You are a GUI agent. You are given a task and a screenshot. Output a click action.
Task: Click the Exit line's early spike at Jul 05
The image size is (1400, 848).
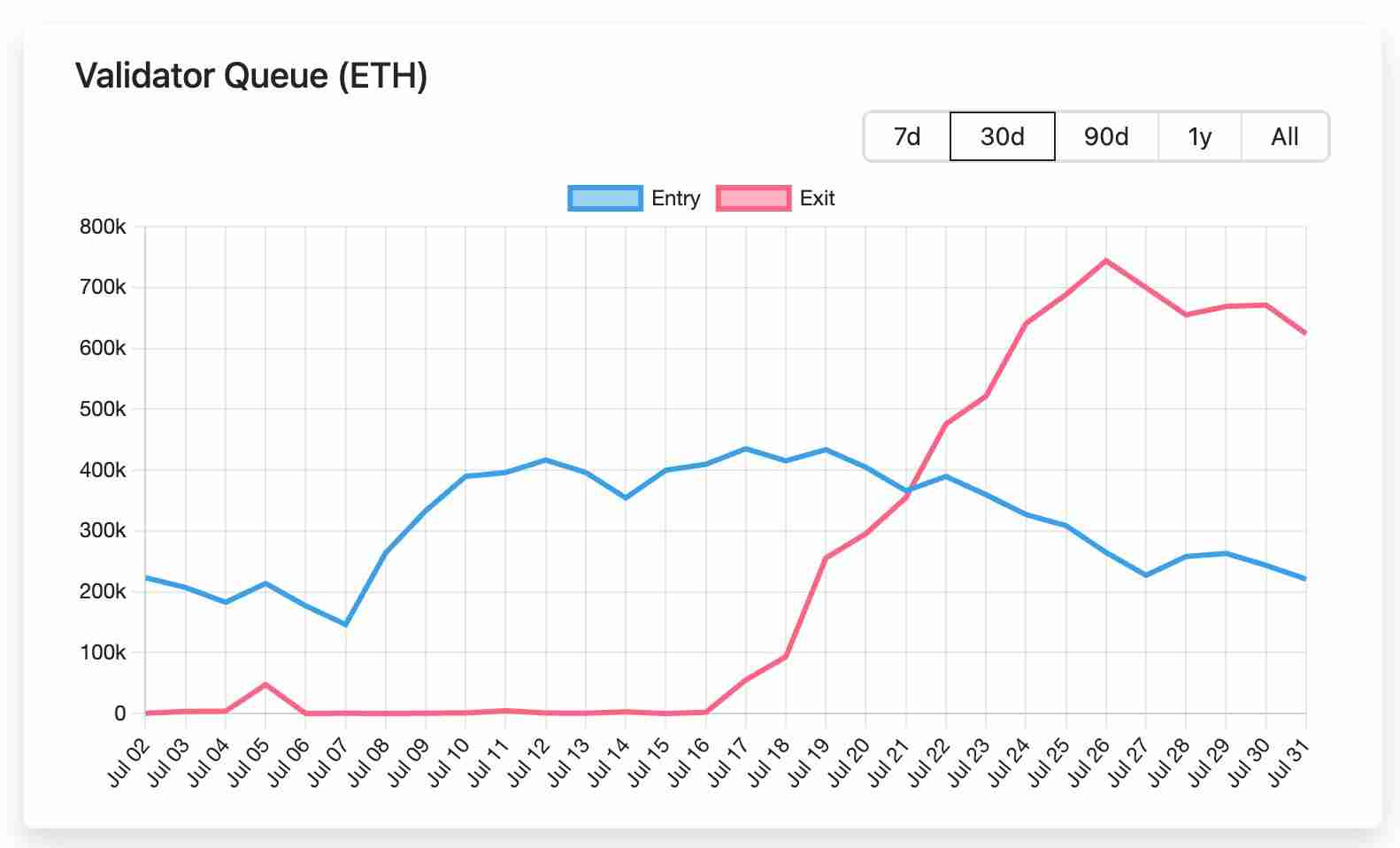[x=264, y=684]
